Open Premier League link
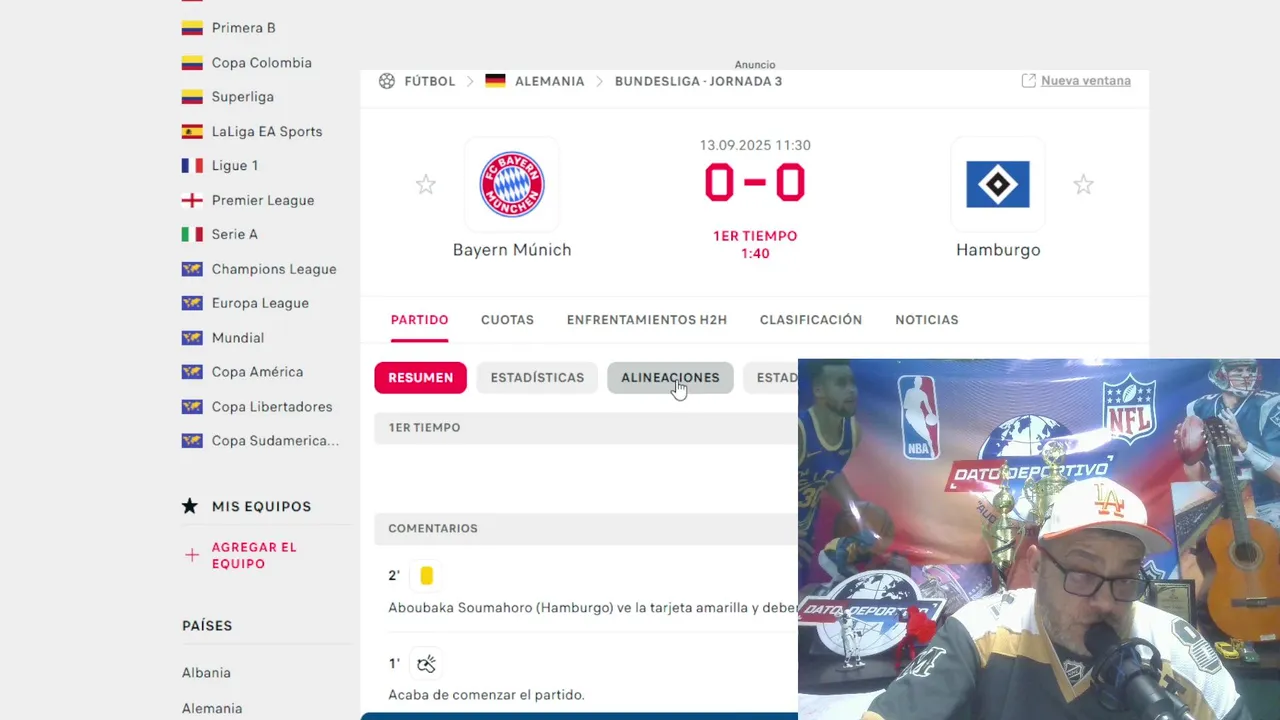The width and height of the screenshot is (1280, 720). coord(263,200)
